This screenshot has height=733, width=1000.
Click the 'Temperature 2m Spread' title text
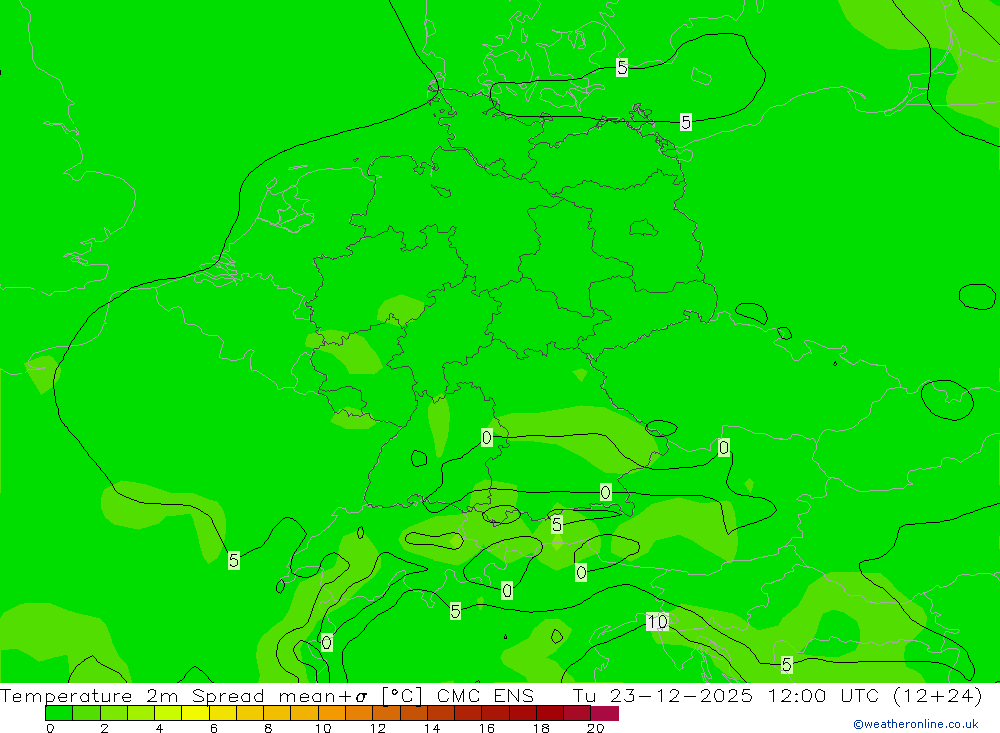pyautogui.click(x=132, y=695)
